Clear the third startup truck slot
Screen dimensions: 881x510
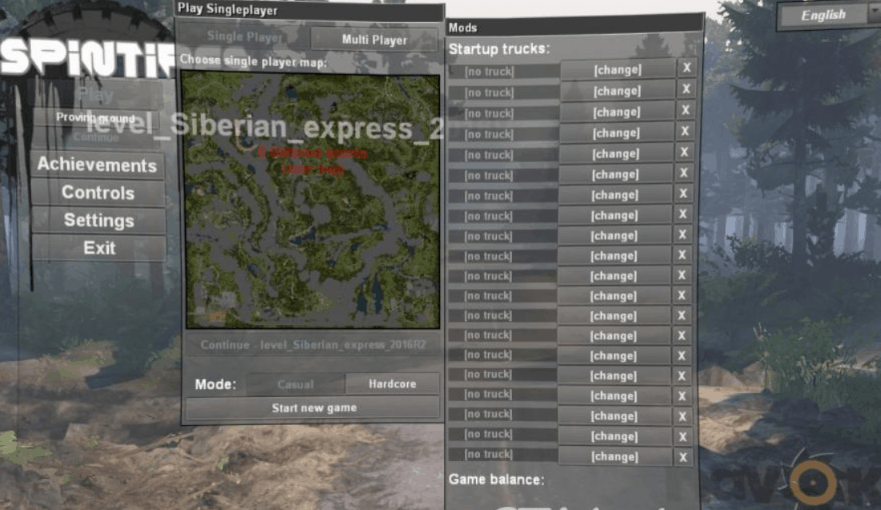685,111
